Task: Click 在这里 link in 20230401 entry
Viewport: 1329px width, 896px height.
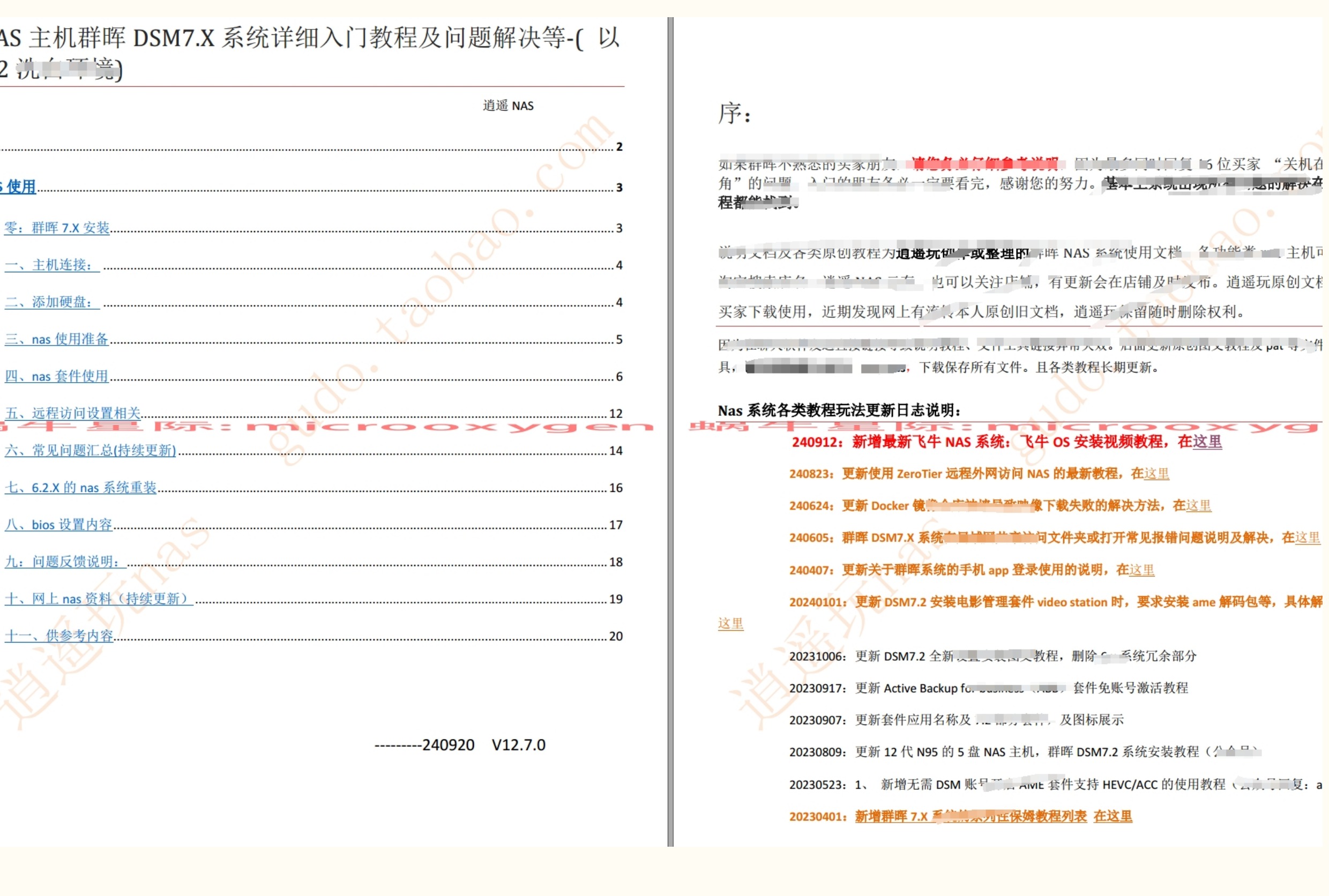Action: (1113, 817)
